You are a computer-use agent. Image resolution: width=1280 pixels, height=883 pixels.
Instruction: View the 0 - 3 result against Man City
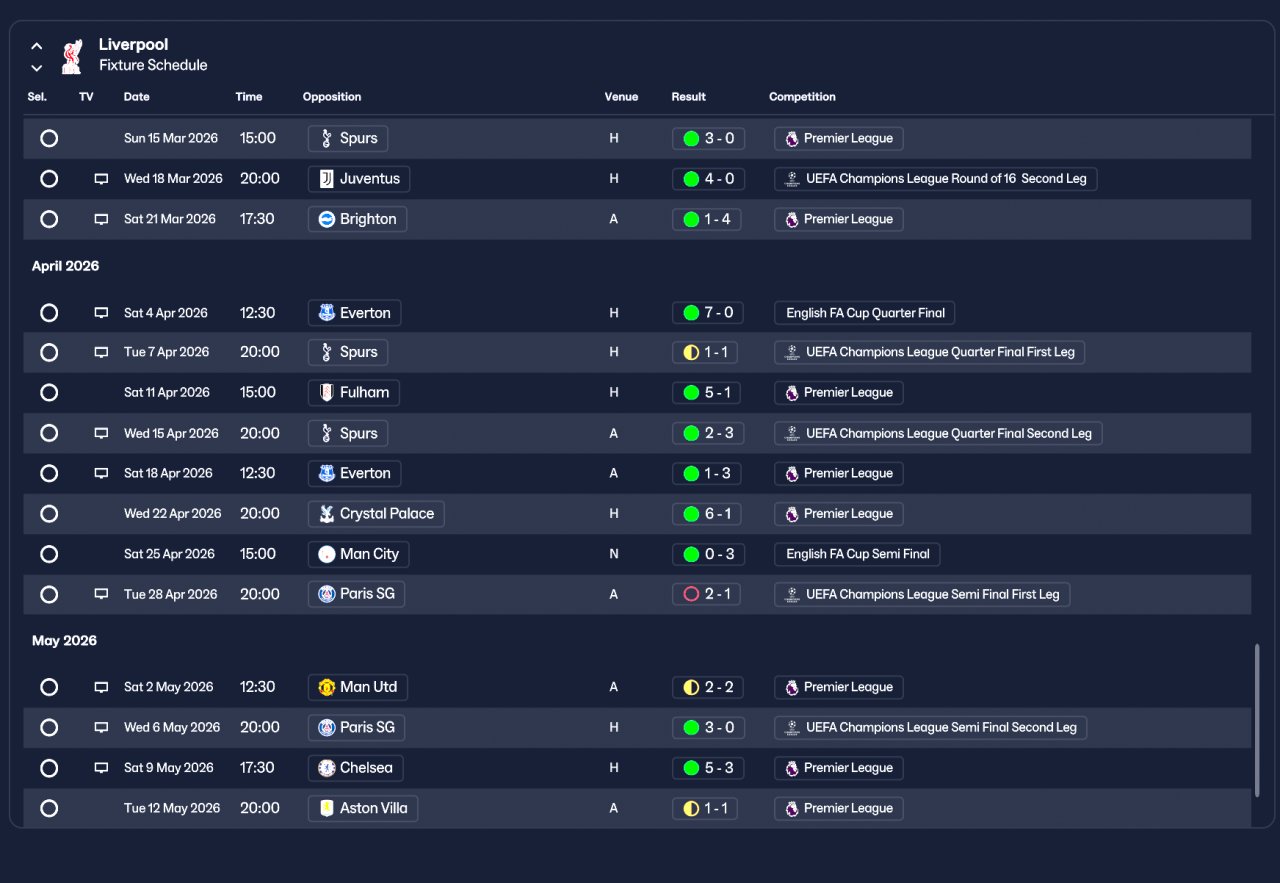click(x=708, y=554)
